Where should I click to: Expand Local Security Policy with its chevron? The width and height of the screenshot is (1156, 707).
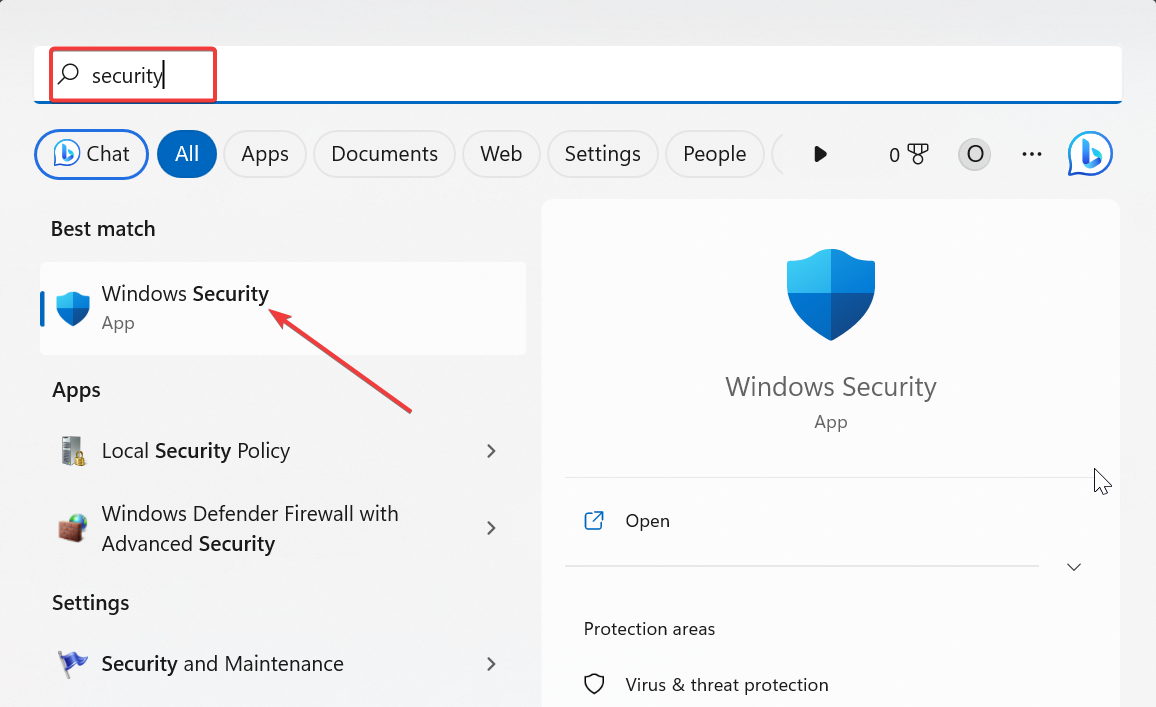pyautogui.click(x=491, y=451)
